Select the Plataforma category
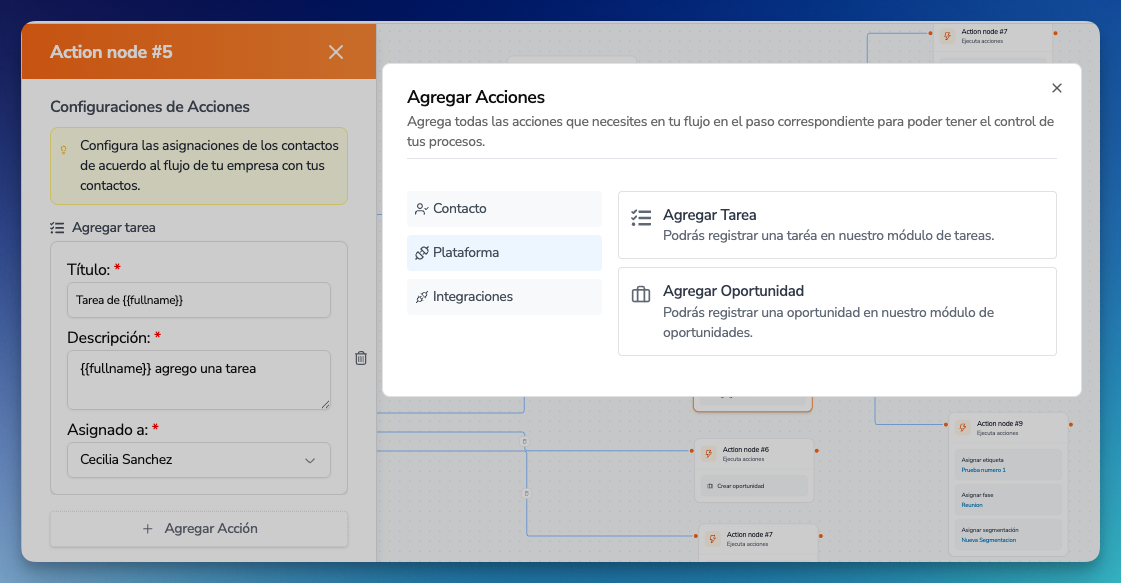The image size is (1121, 583). [x=504, y=253]
